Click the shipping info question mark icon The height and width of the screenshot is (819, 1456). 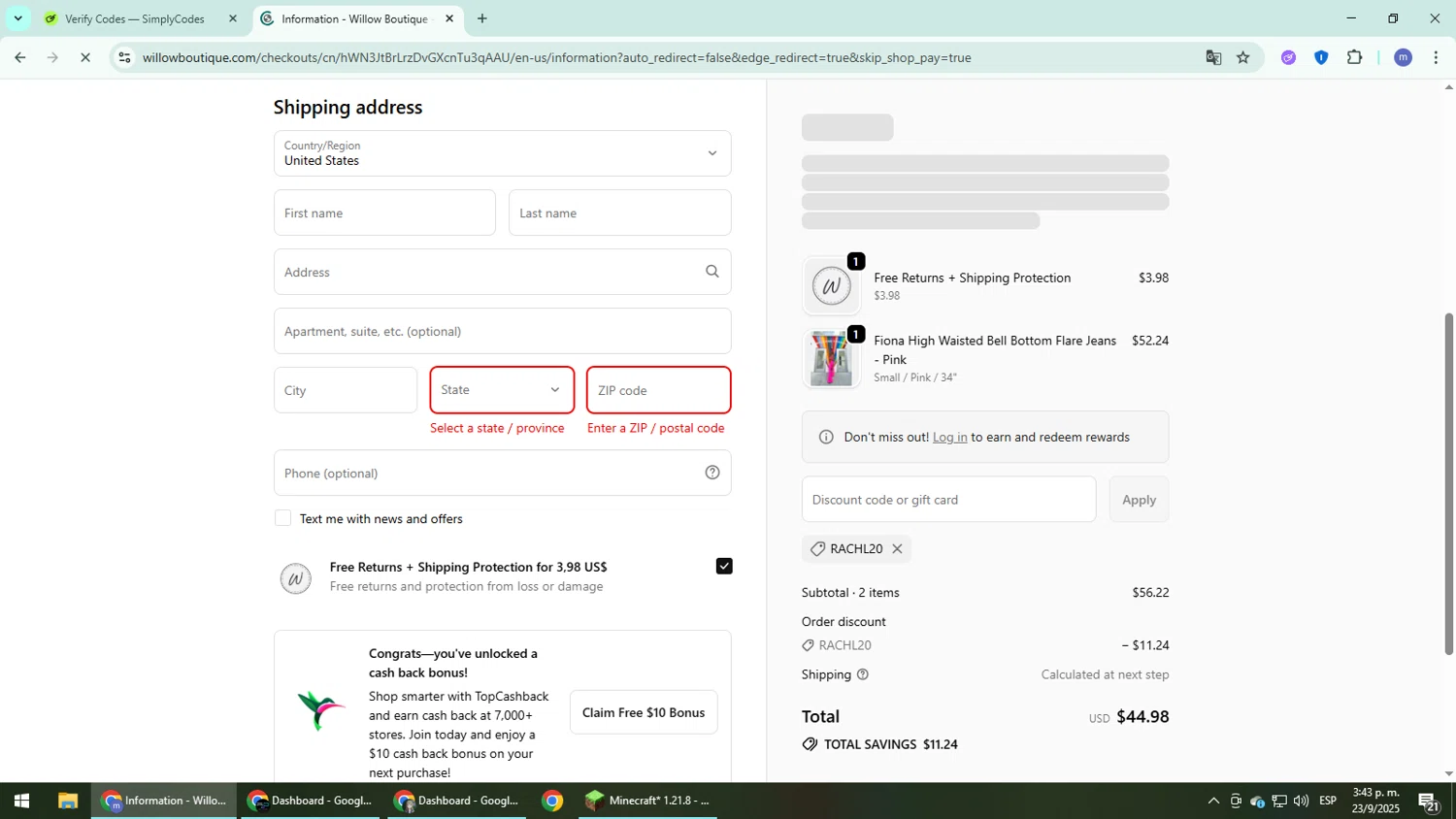point(862,674)
